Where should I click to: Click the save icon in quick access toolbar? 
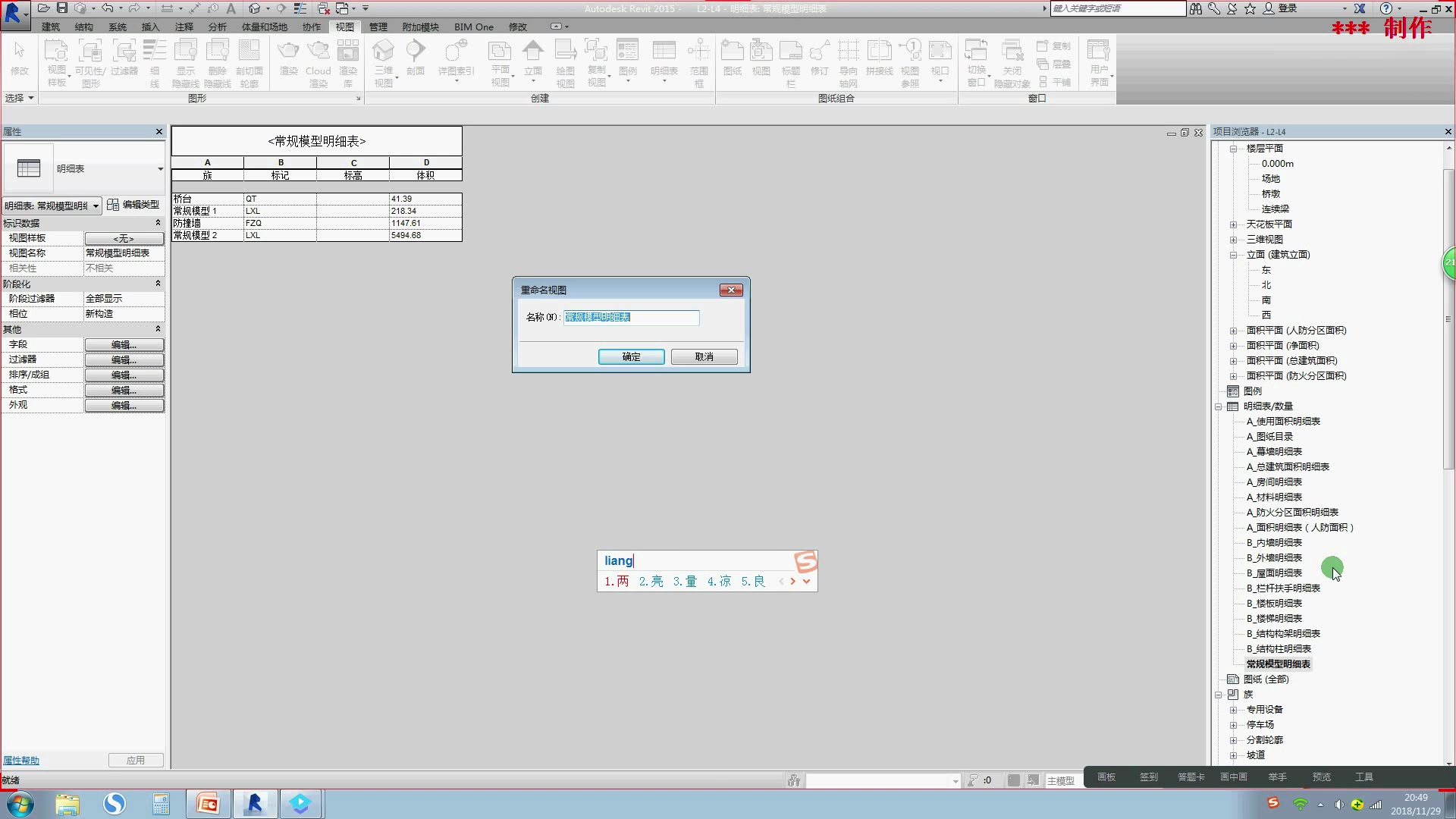click(62, 8)
